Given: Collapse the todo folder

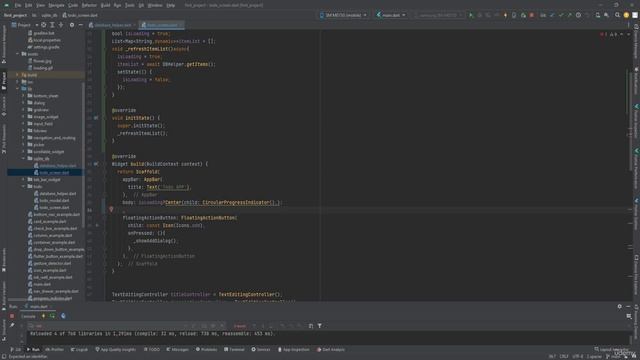Looking at the screenshot, I should tap(24, 187).
